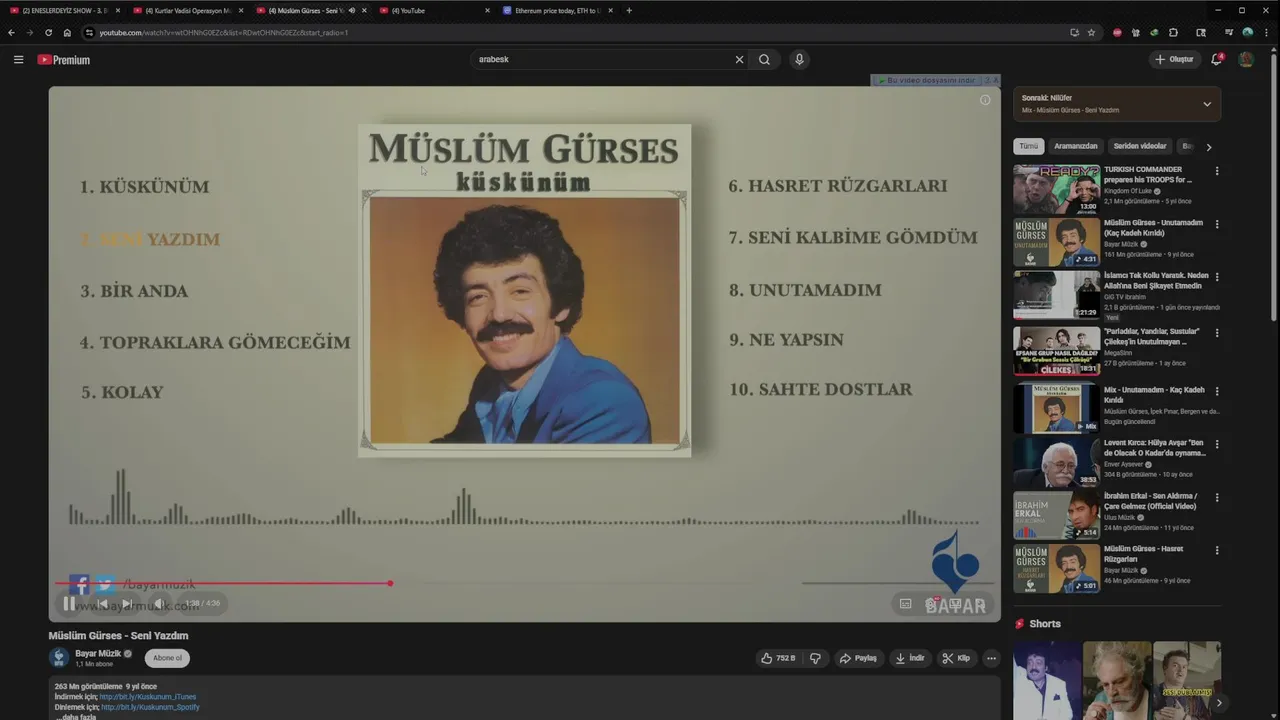The width and height of the screenshot is (1280, 720).
Task: Open TURKISH COMMANDER video thumbnail
Action: (x=1056, y=189)
